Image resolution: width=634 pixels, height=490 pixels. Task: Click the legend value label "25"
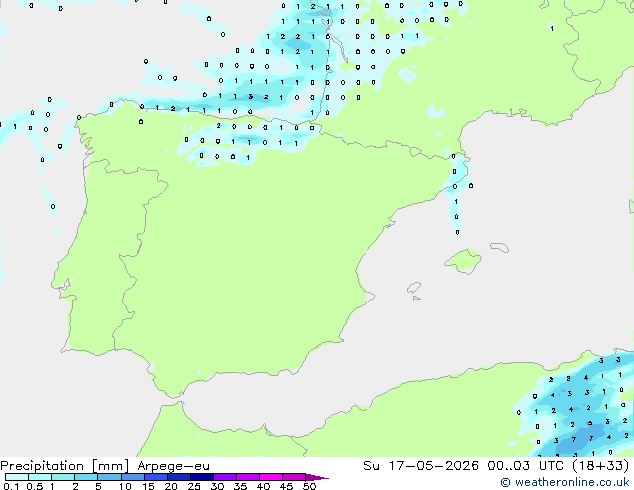[194, 486]
